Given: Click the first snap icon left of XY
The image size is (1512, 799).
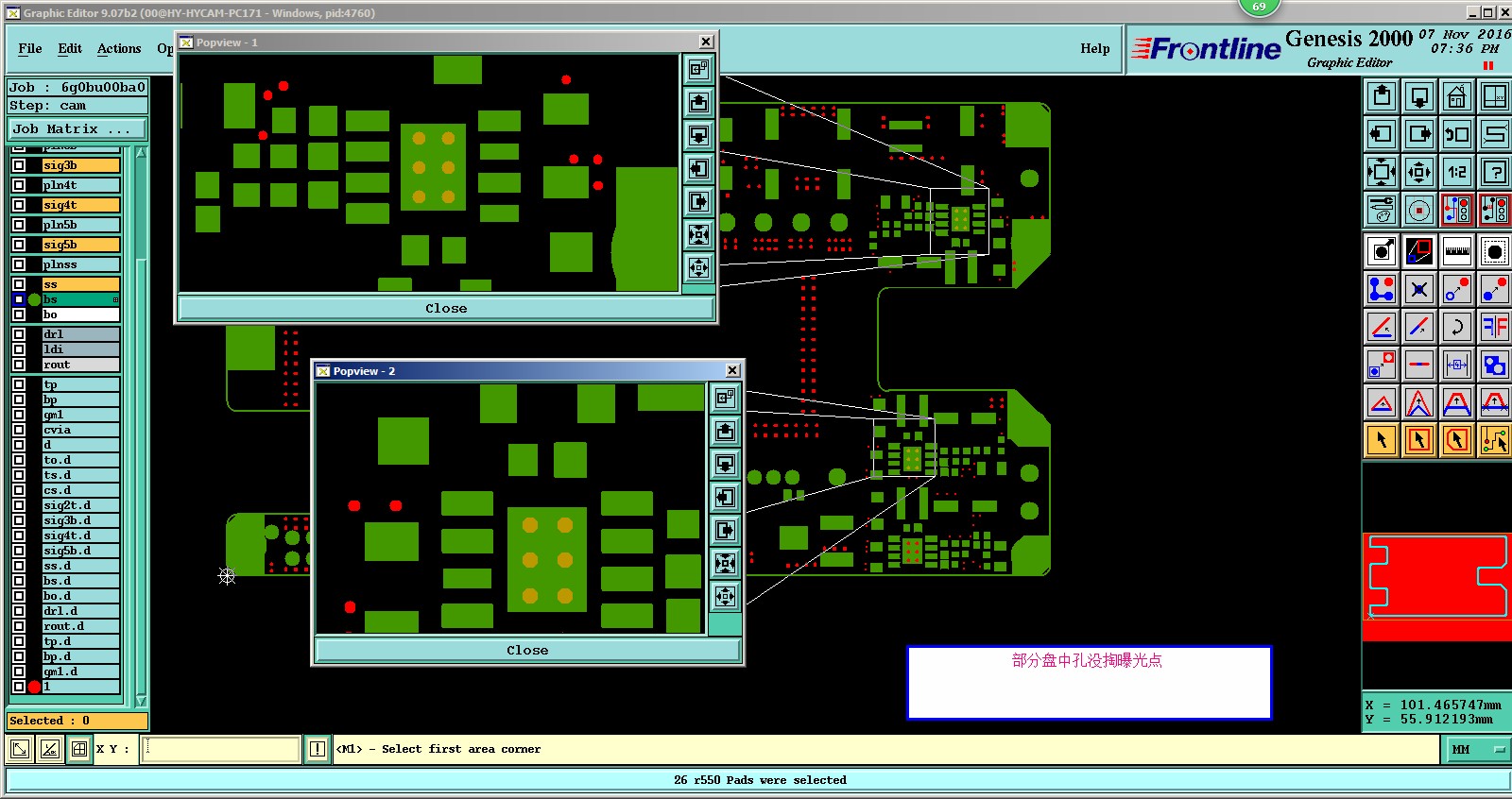Looking at the screenshot, I should [20, 749].
